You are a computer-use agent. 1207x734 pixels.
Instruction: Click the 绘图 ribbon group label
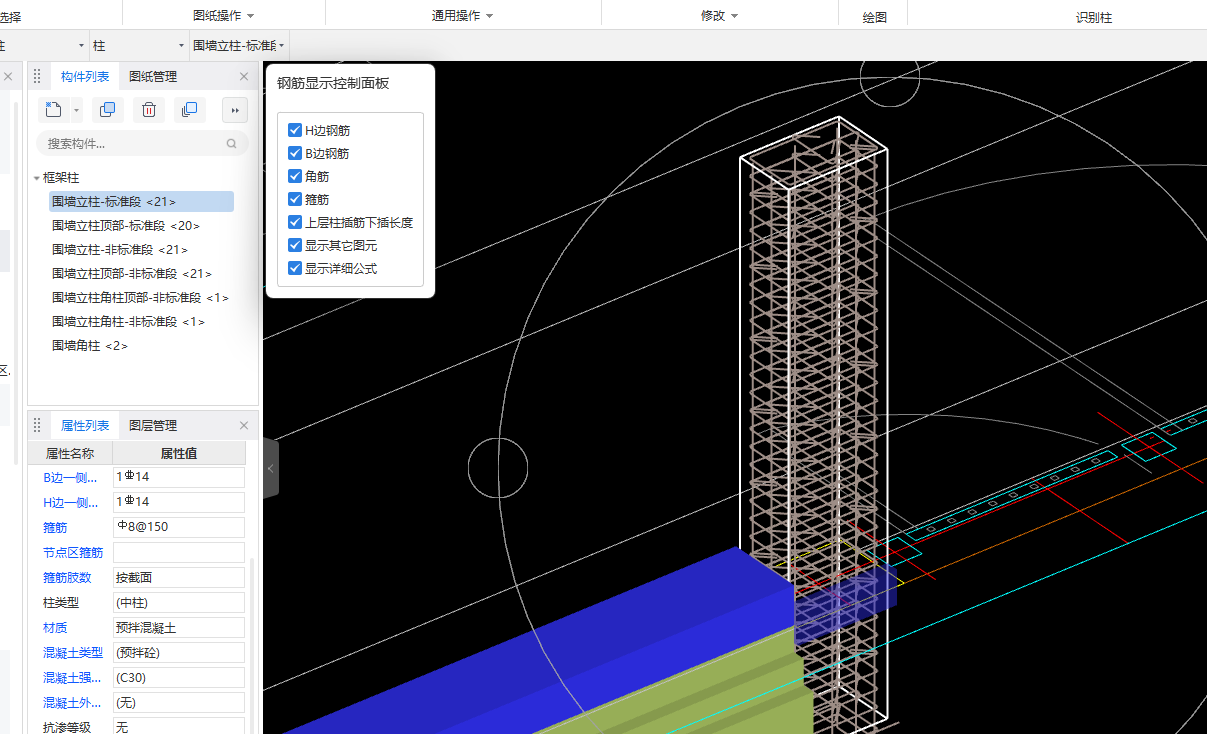click(x=874, y=17)
